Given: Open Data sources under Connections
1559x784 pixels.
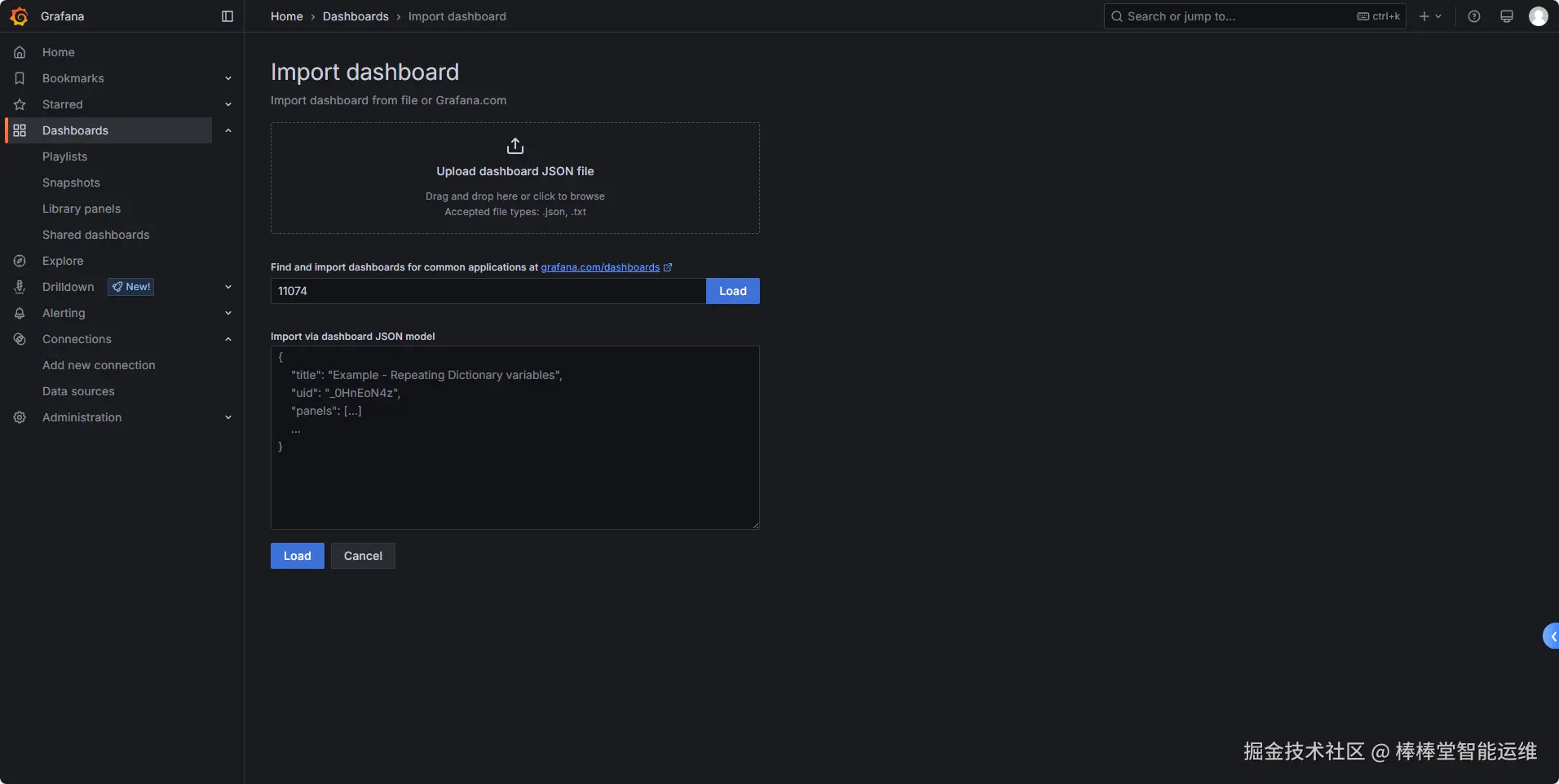Looking at the screenshot, I should (78, 391).
